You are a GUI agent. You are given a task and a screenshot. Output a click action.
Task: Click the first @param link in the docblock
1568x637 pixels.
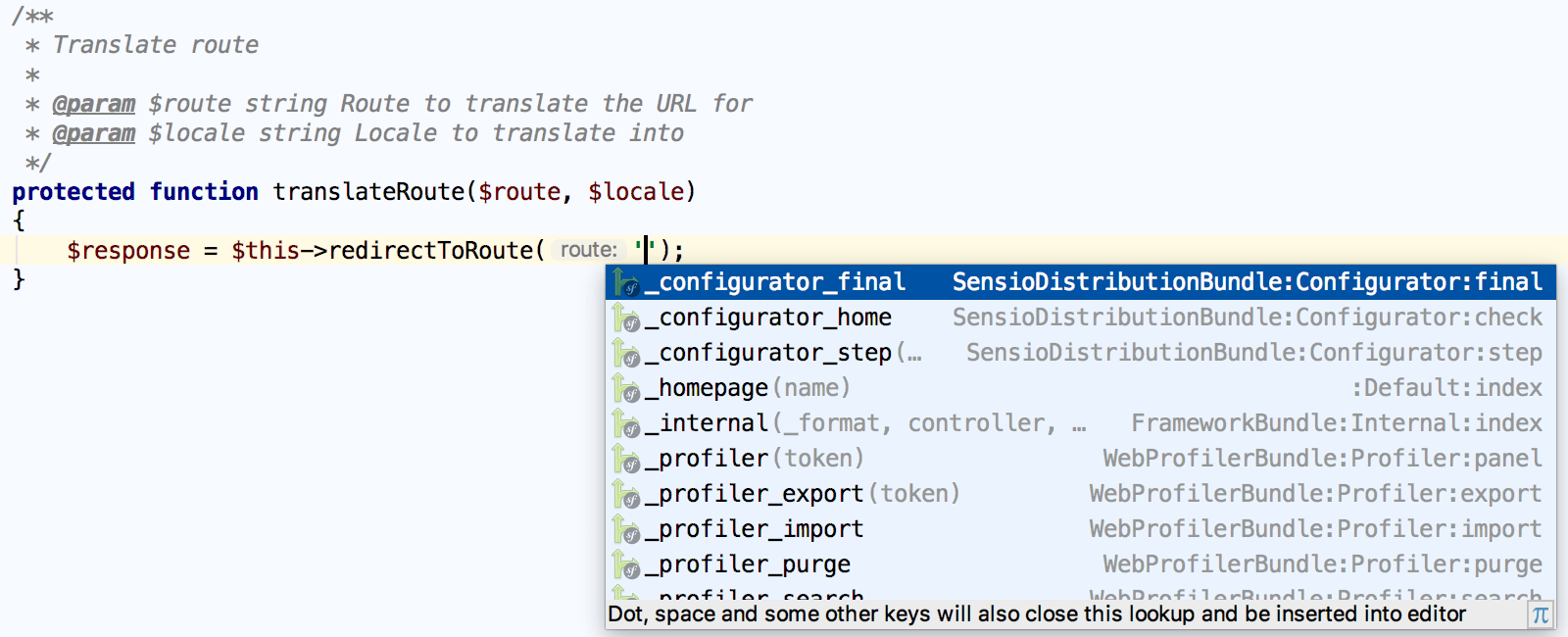[94, 103]
